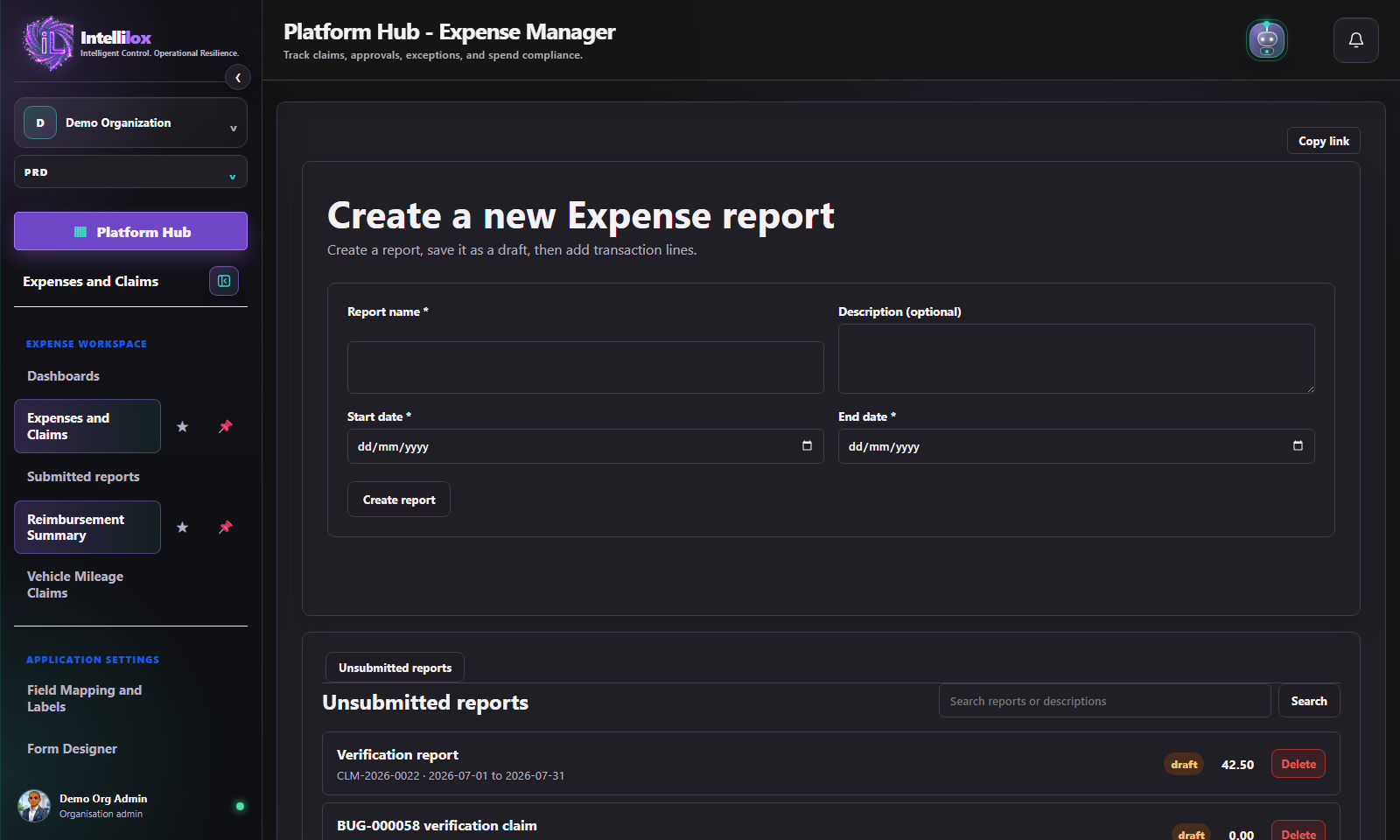The image size is (1400, 840).
Task: Click the 42.50 amount value
Action: coord(1237,765)
